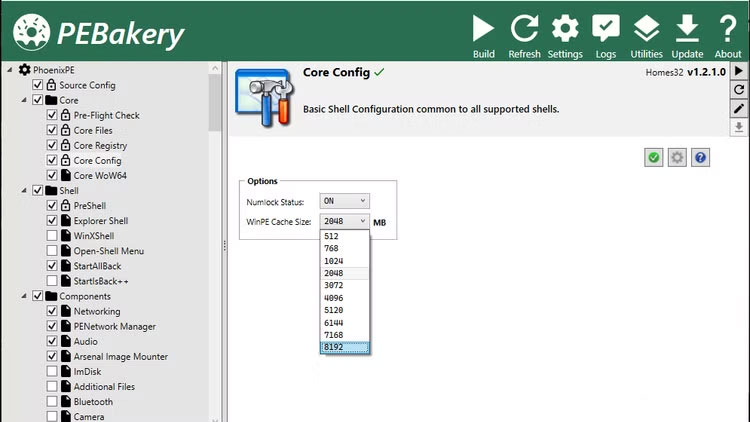Open the Logs panel icon
Screen dimensions: 750x422
point(605,28)
